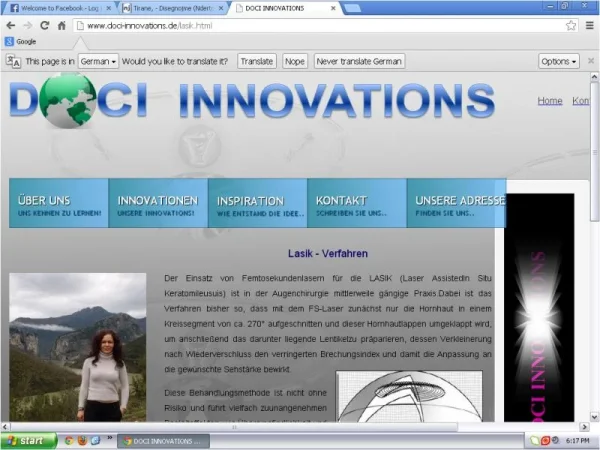Click the Home link in header
Viewport: 600px width, 450px height.
pyautogui.click(x=549, y=101)
